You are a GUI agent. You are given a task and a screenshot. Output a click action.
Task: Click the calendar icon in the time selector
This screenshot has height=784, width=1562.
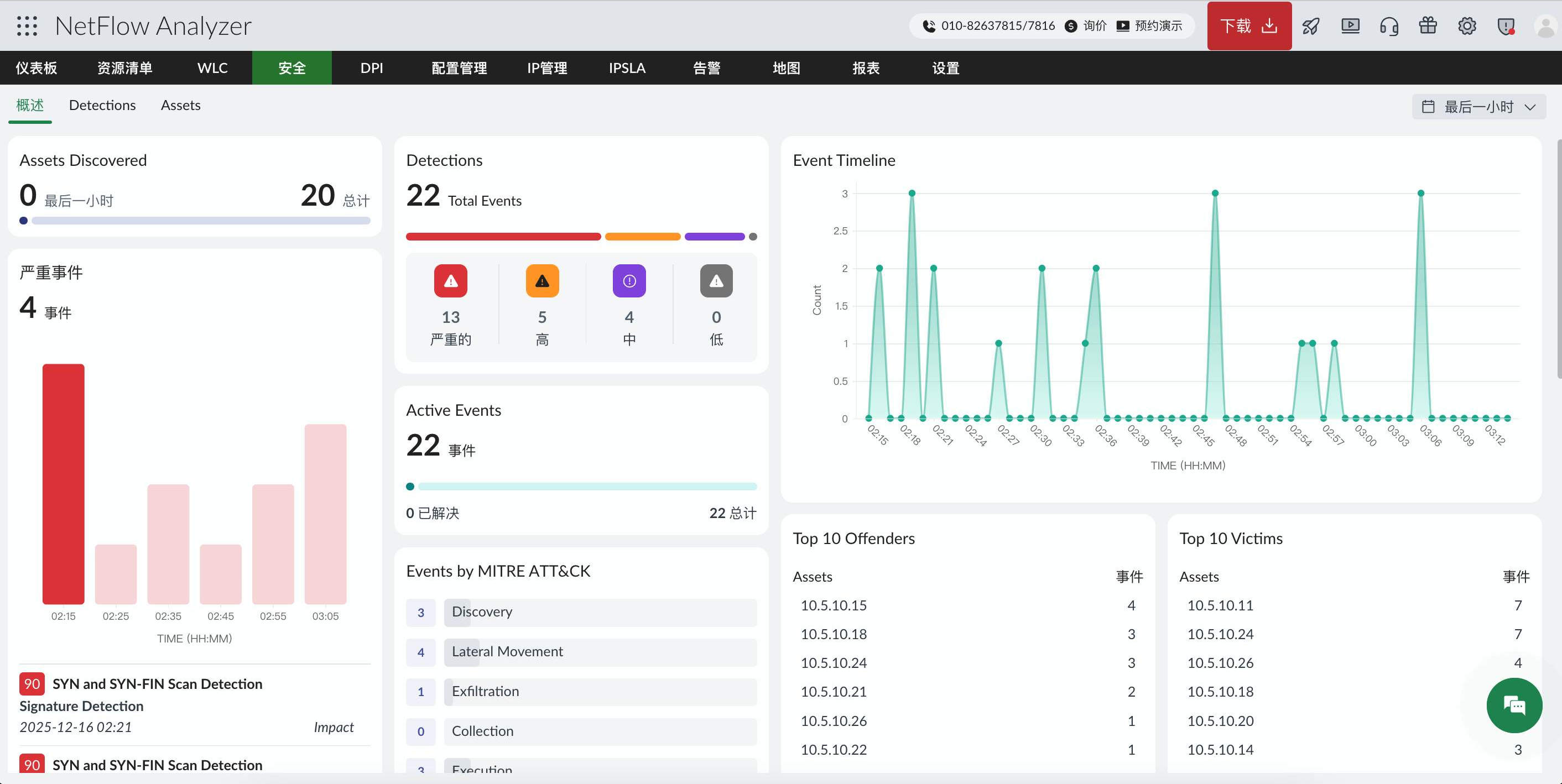click(x=1429, y=106)
